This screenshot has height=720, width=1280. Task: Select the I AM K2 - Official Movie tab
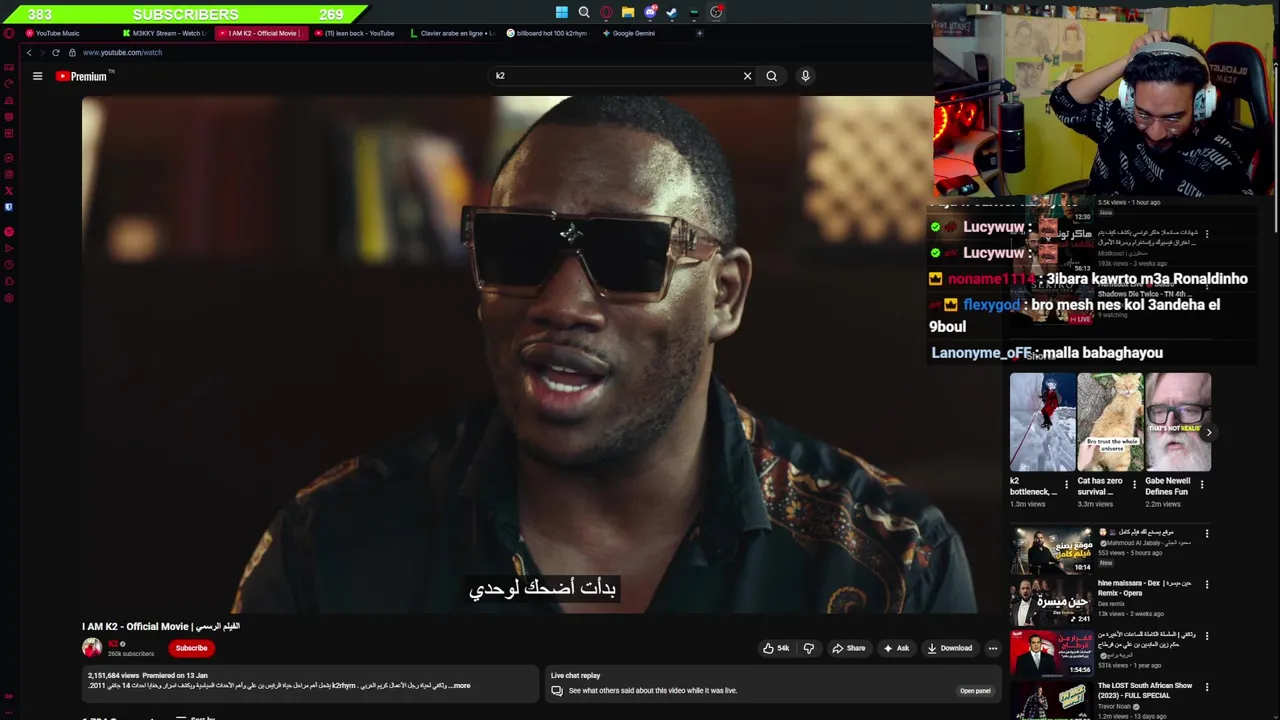pos(260,33)
